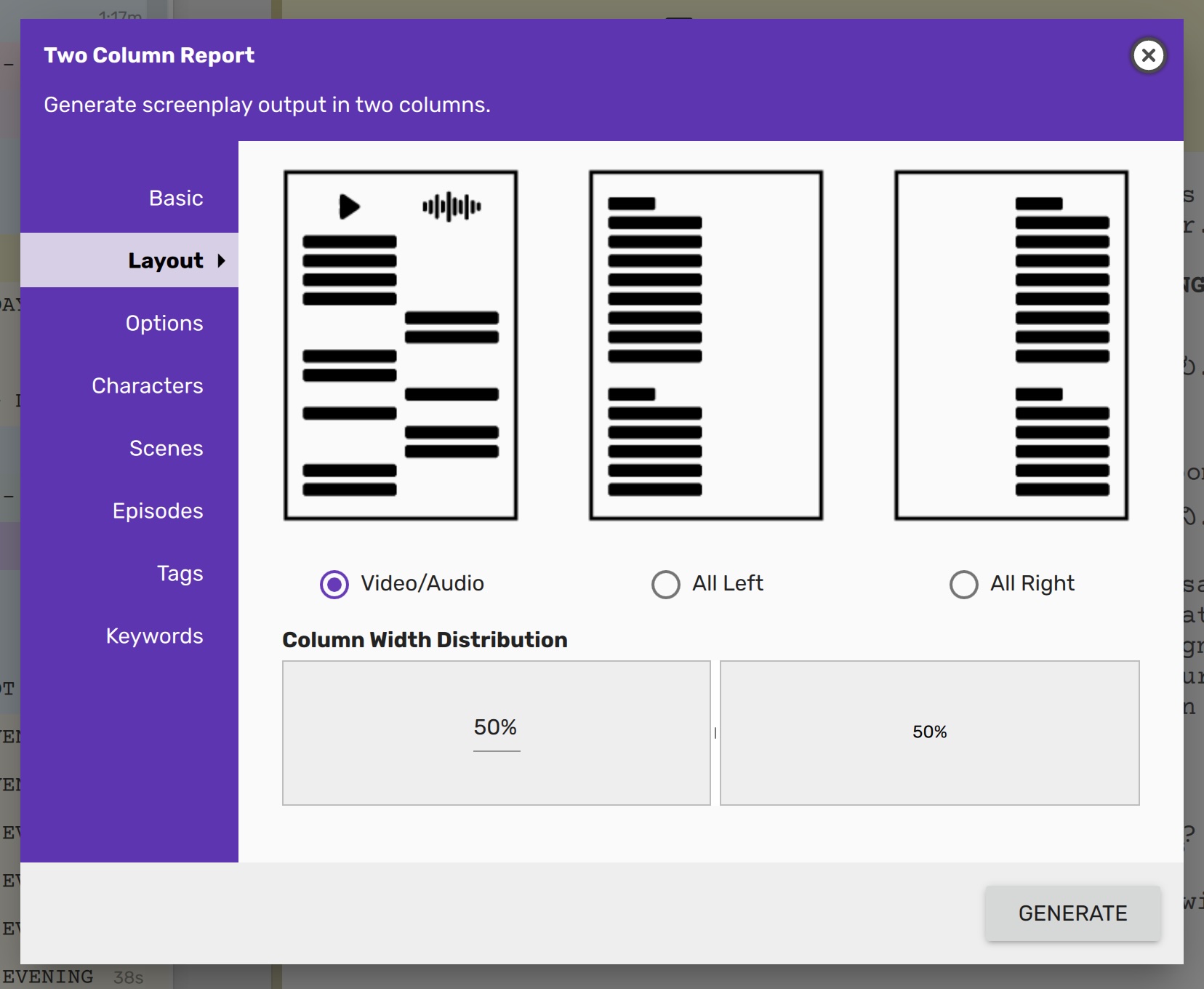Viewport: 1204px width, 989px height.
Task: Close the Two Column Report dialog
Action: point(1148,55)
